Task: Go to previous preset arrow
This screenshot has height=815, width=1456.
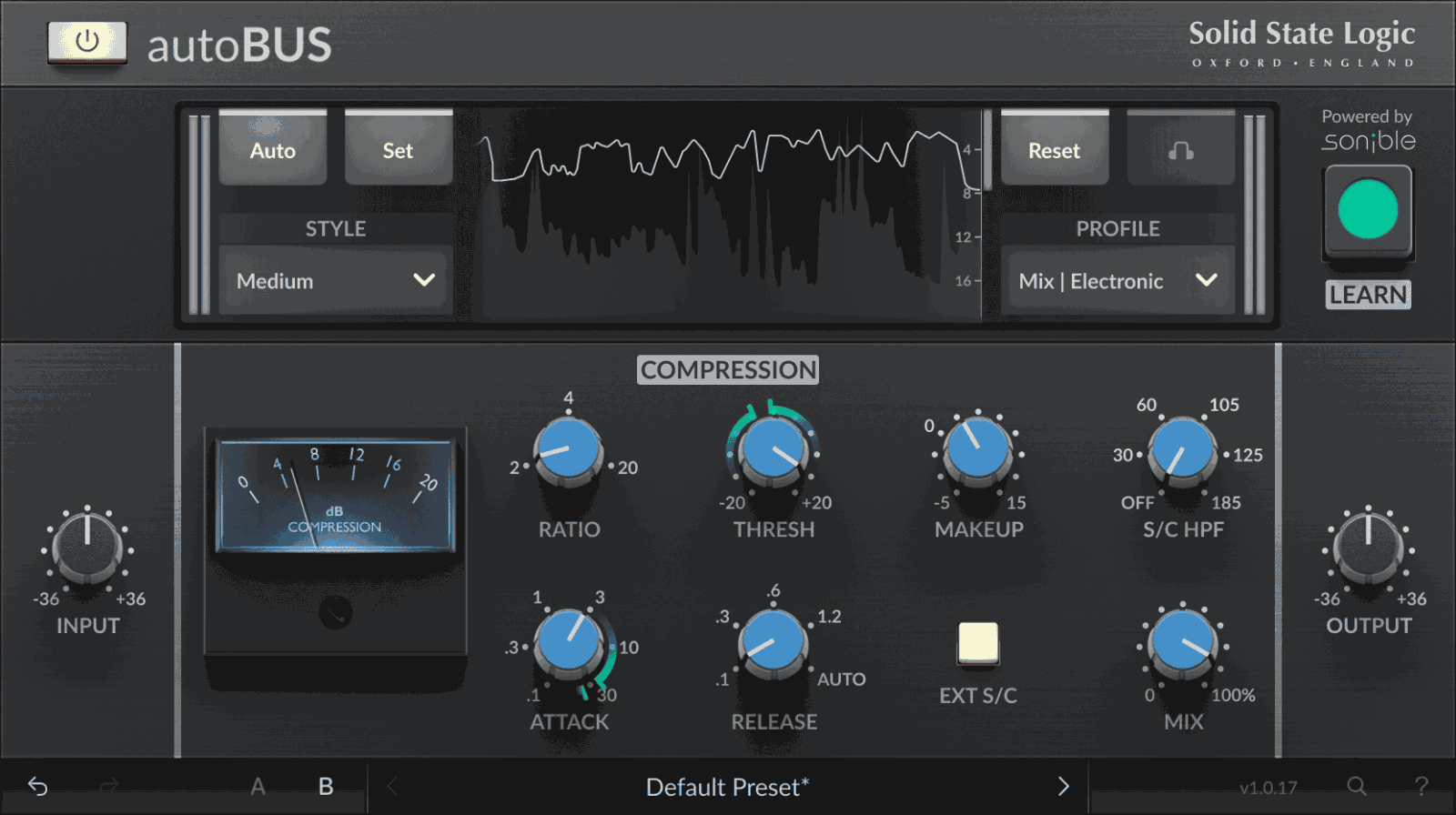Action: tap(392, 786)
